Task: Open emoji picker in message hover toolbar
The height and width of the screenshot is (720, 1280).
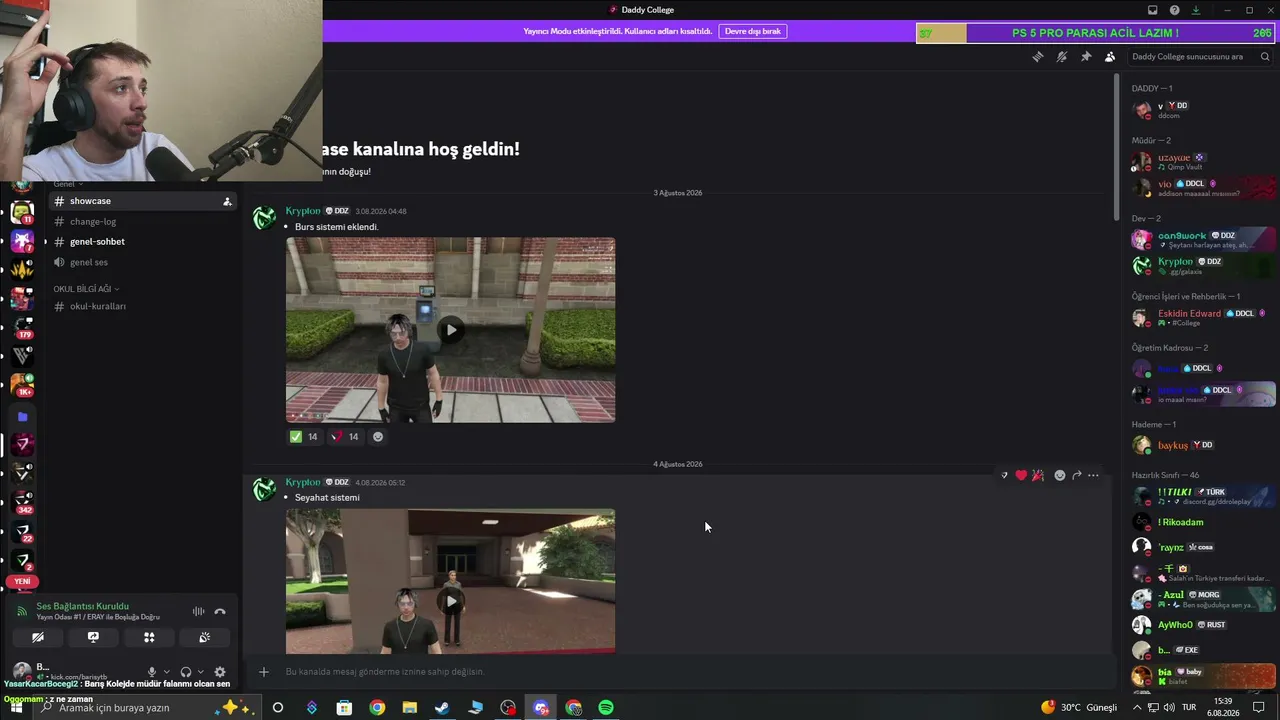Action: point(1060,475)
